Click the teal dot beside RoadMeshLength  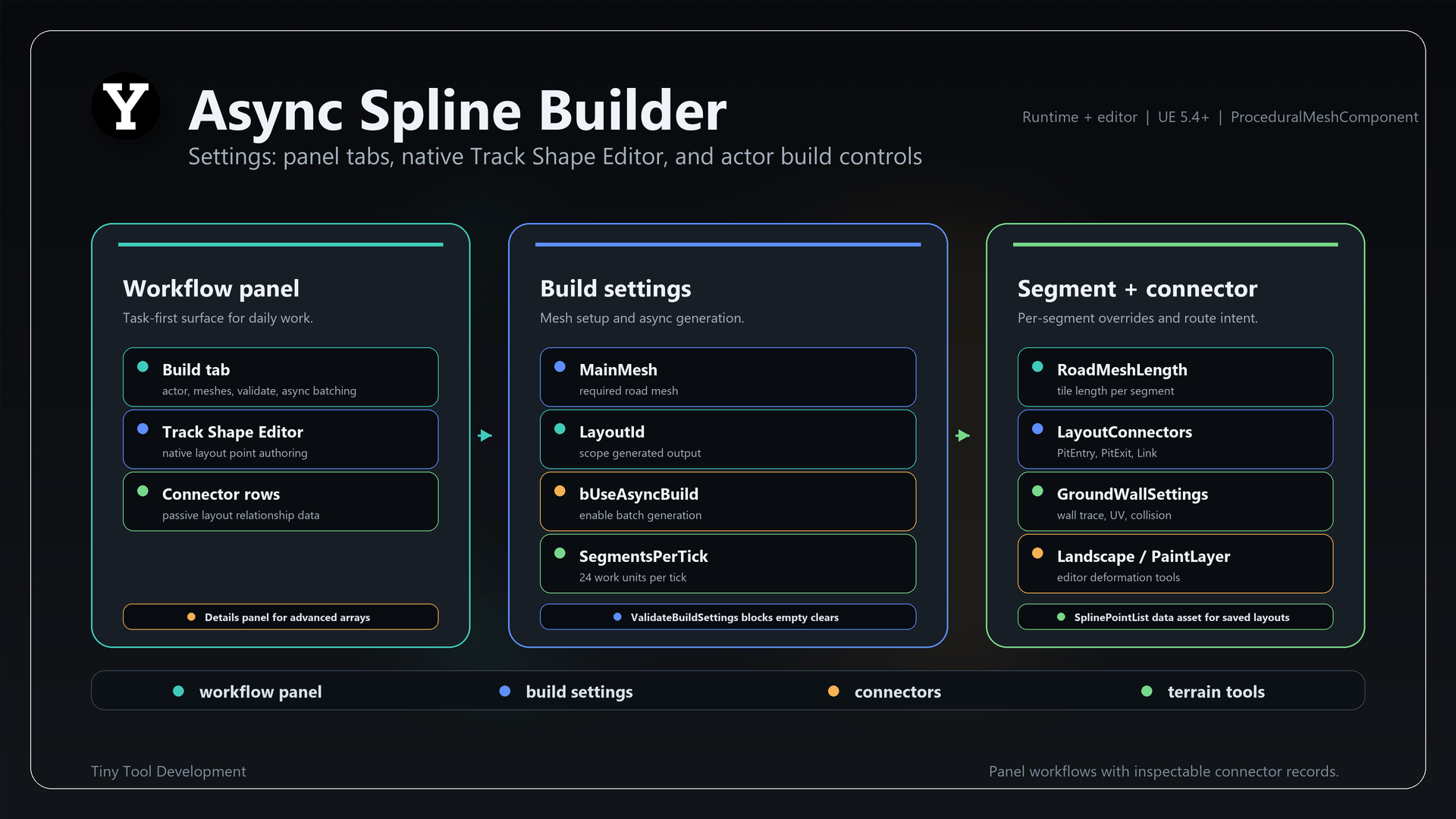[x=1037, y=366]
